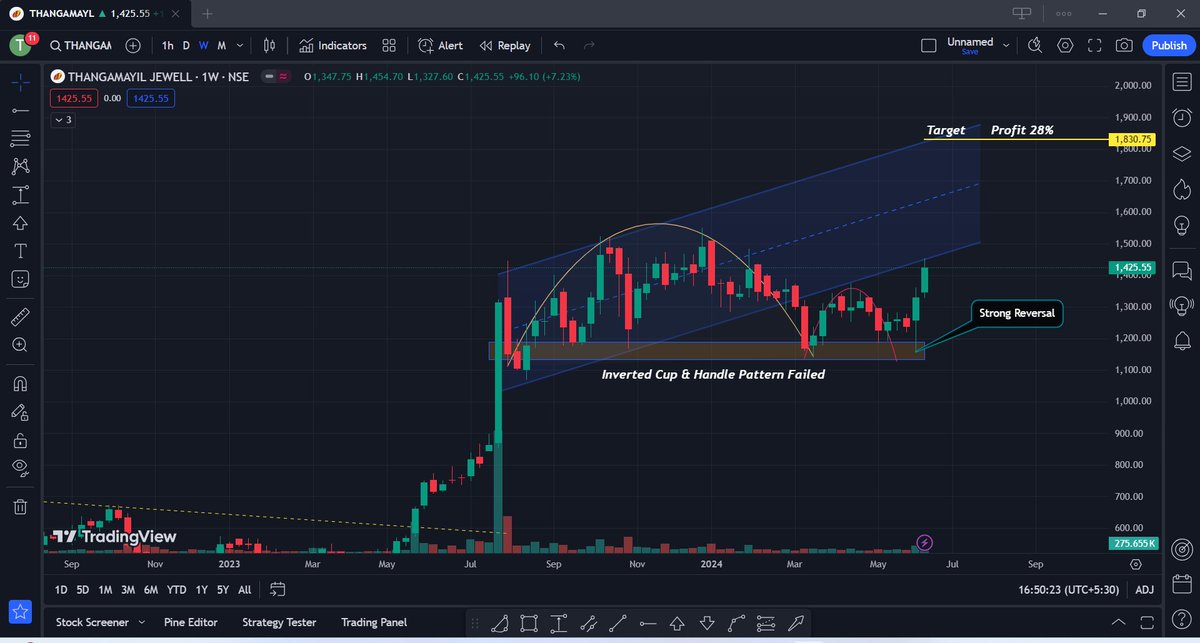Open the Notifications bell panel

coord(1181,342)
